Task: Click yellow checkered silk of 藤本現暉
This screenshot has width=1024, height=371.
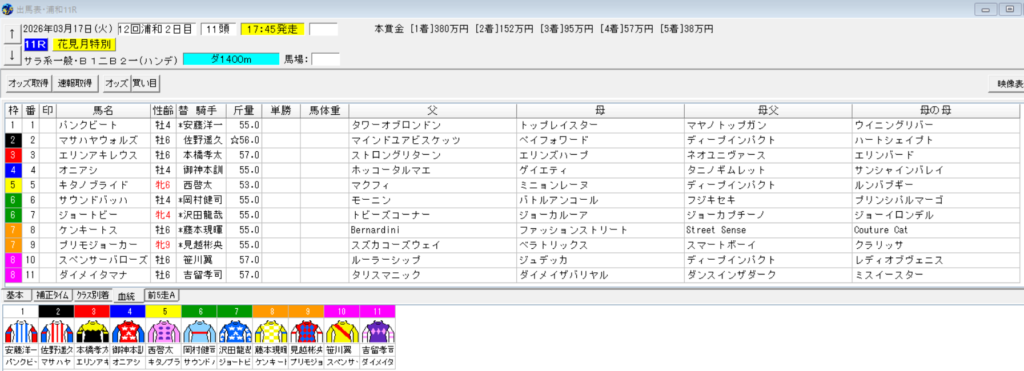Action: tap(270, 331)
